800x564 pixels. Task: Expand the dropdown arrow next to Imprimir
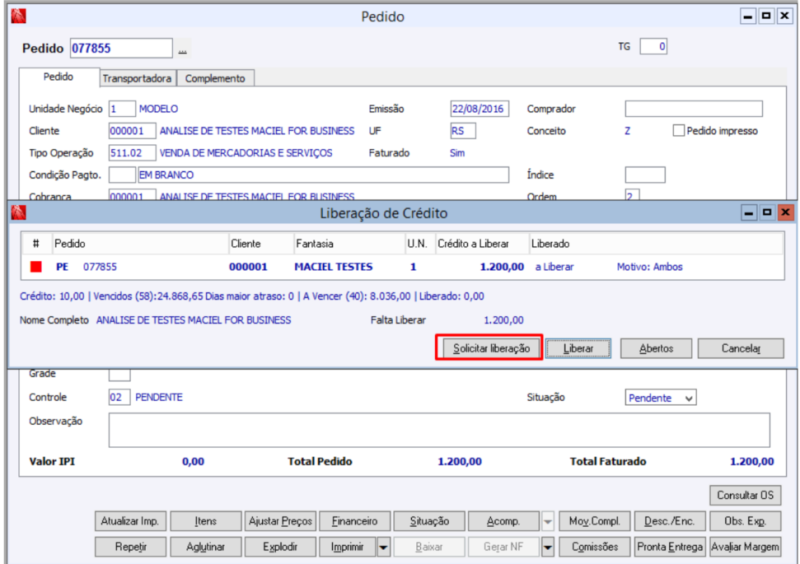[383, 547]
